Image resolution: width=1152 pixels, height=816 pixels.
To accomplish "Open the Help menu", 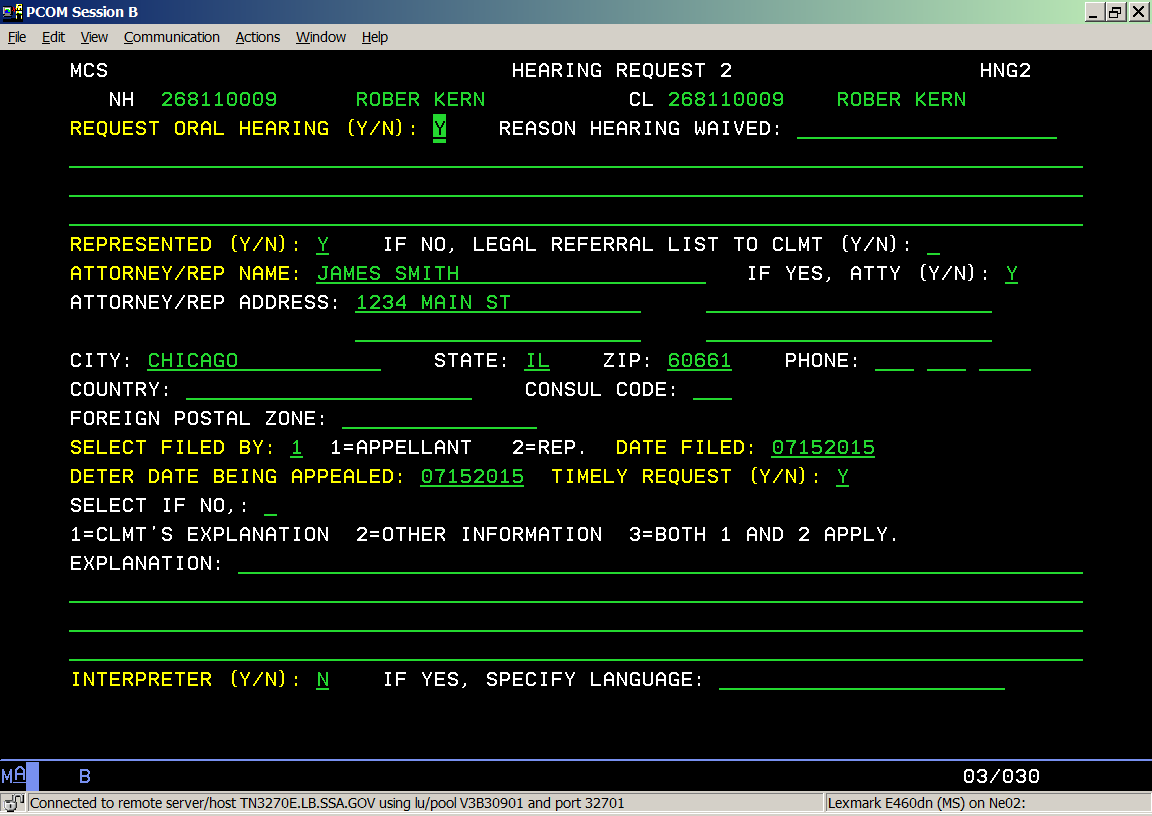I will pos(374,37).
